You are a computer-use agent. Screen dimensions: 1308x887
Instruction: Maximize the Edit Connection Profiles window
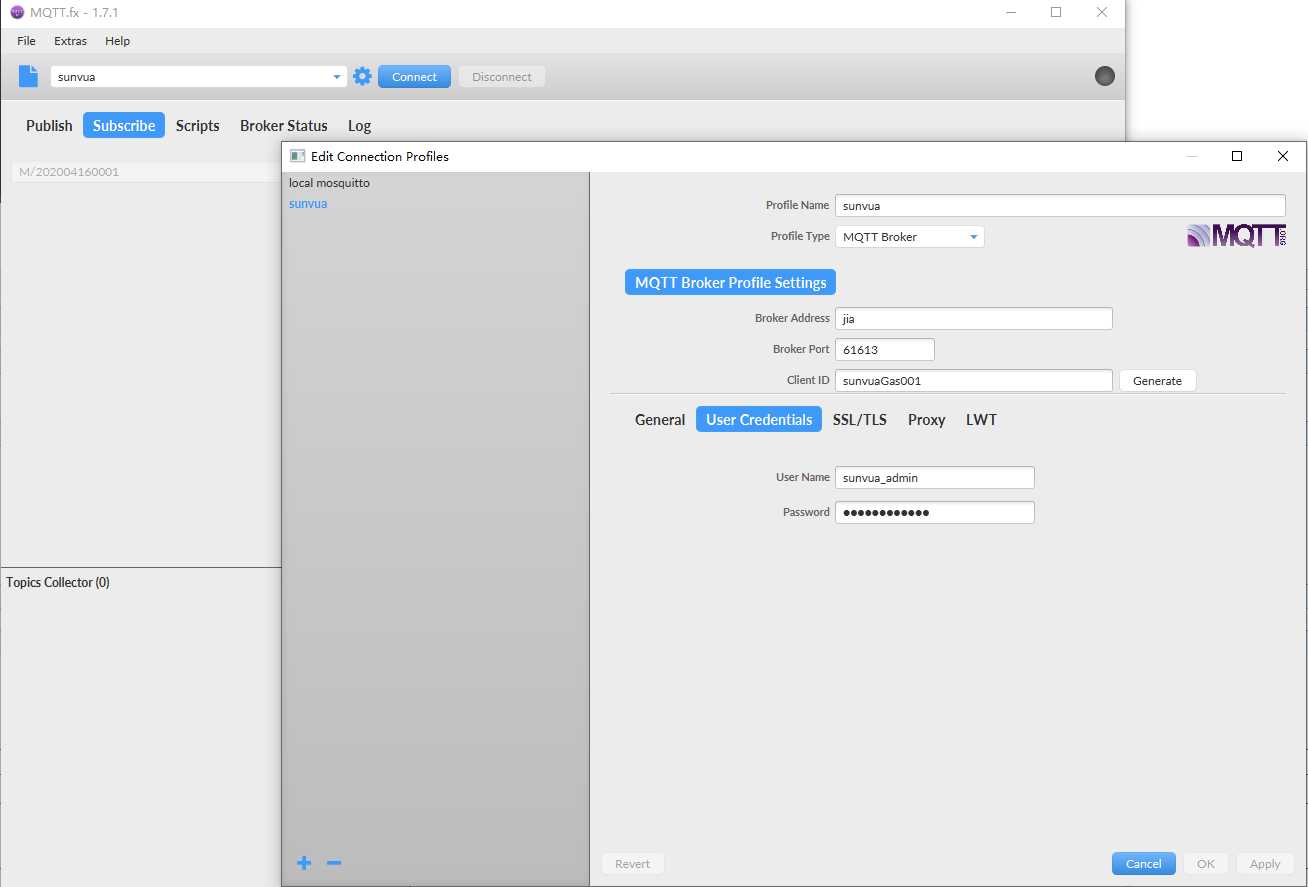1237,156
